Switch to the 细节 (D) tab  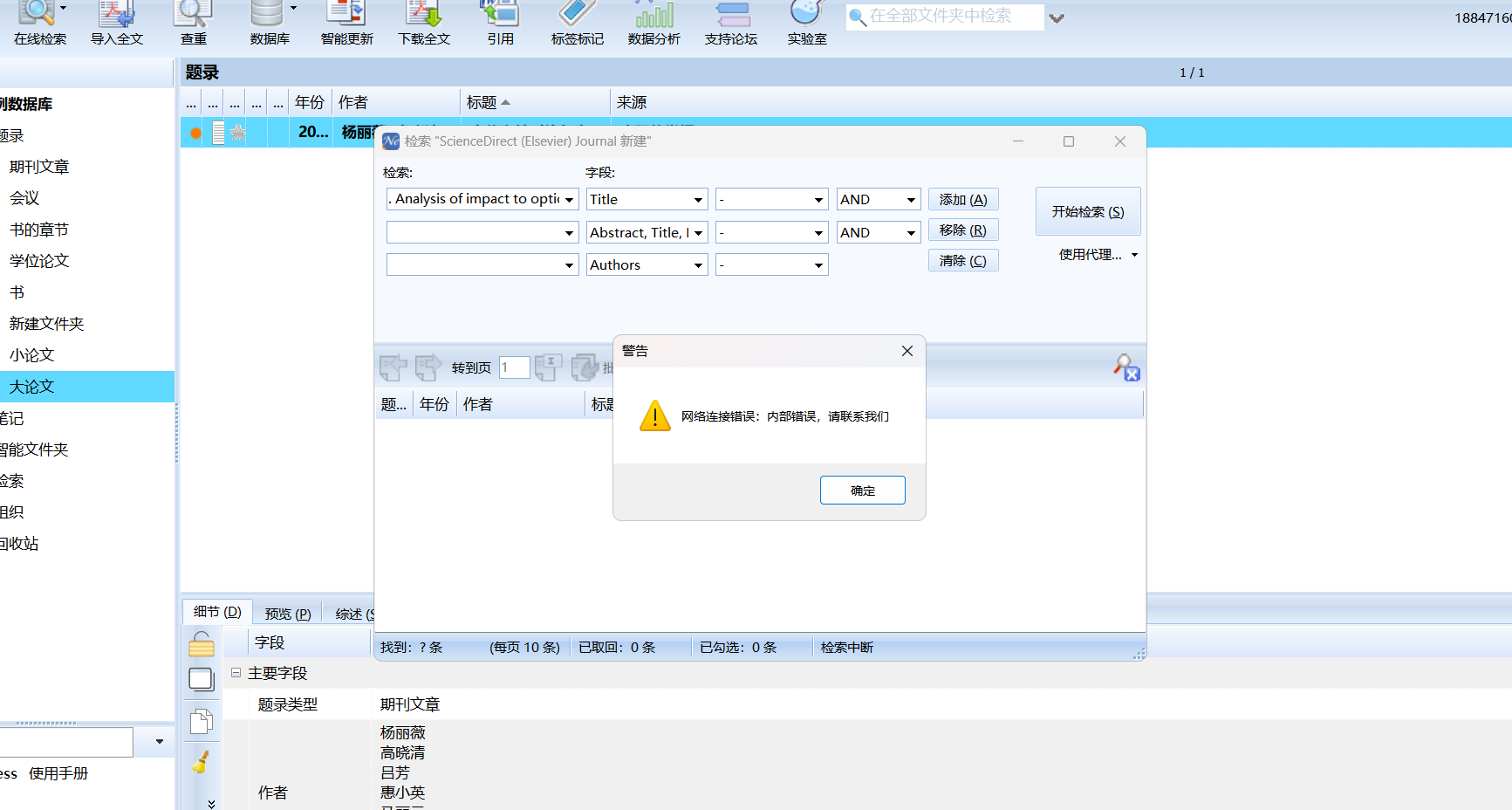pyautogui.click(x=217, y=612)
